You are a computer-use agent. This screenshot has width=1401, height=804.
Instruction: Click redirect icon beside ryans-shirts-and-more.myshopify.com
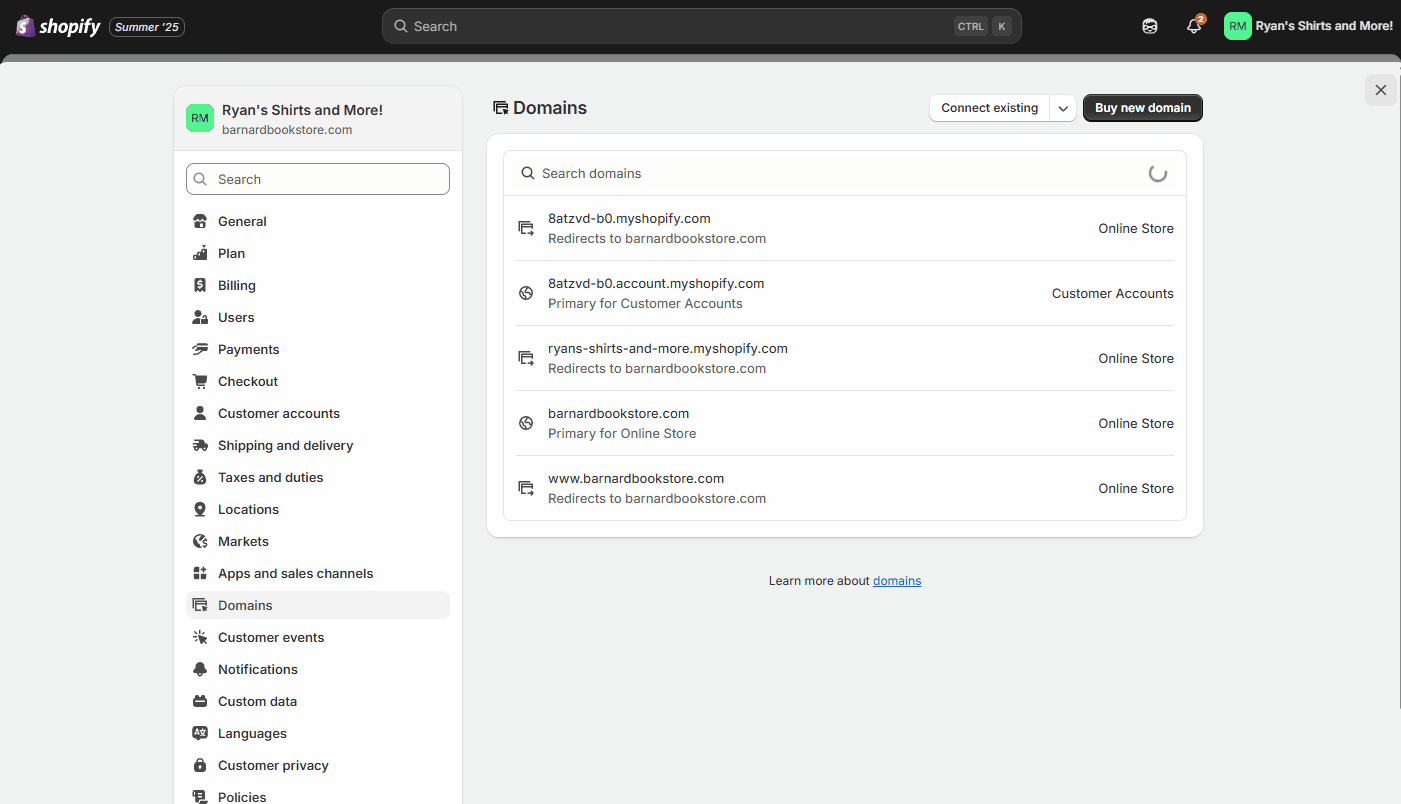click(x=526, y=358)
